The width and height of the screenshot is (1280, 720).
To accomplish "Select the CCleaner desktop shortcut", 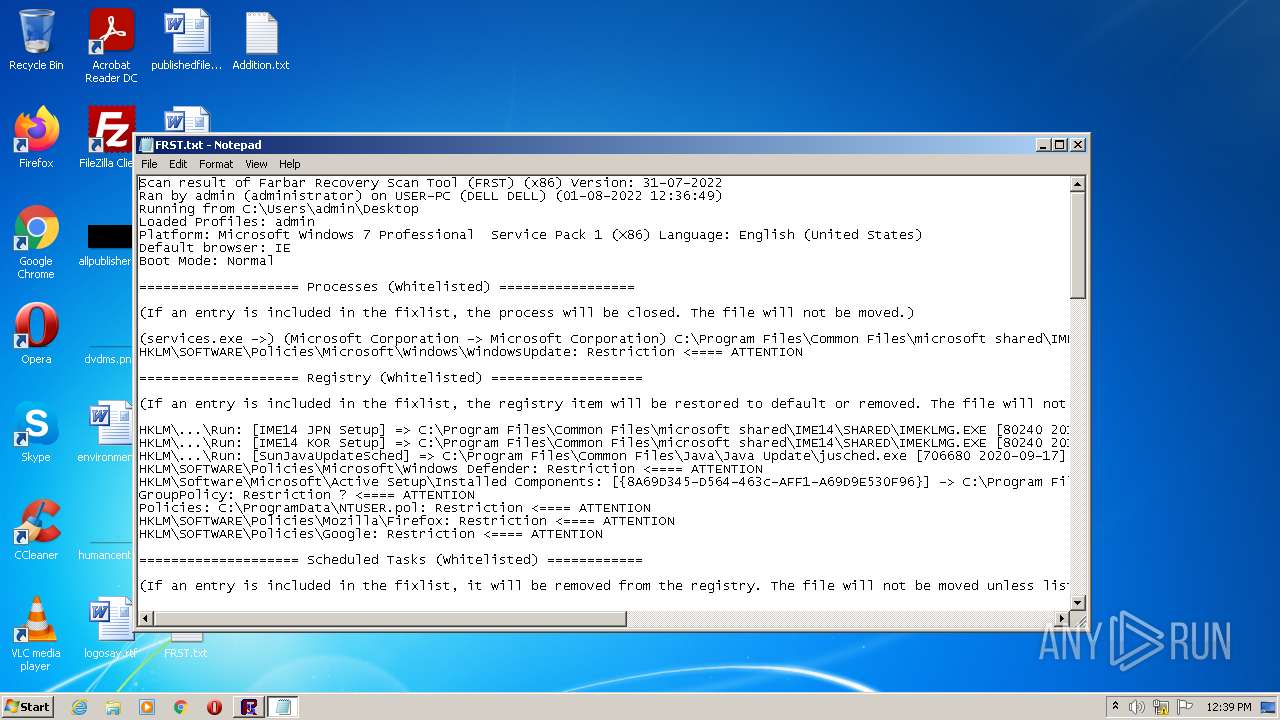I will point(36,530).
